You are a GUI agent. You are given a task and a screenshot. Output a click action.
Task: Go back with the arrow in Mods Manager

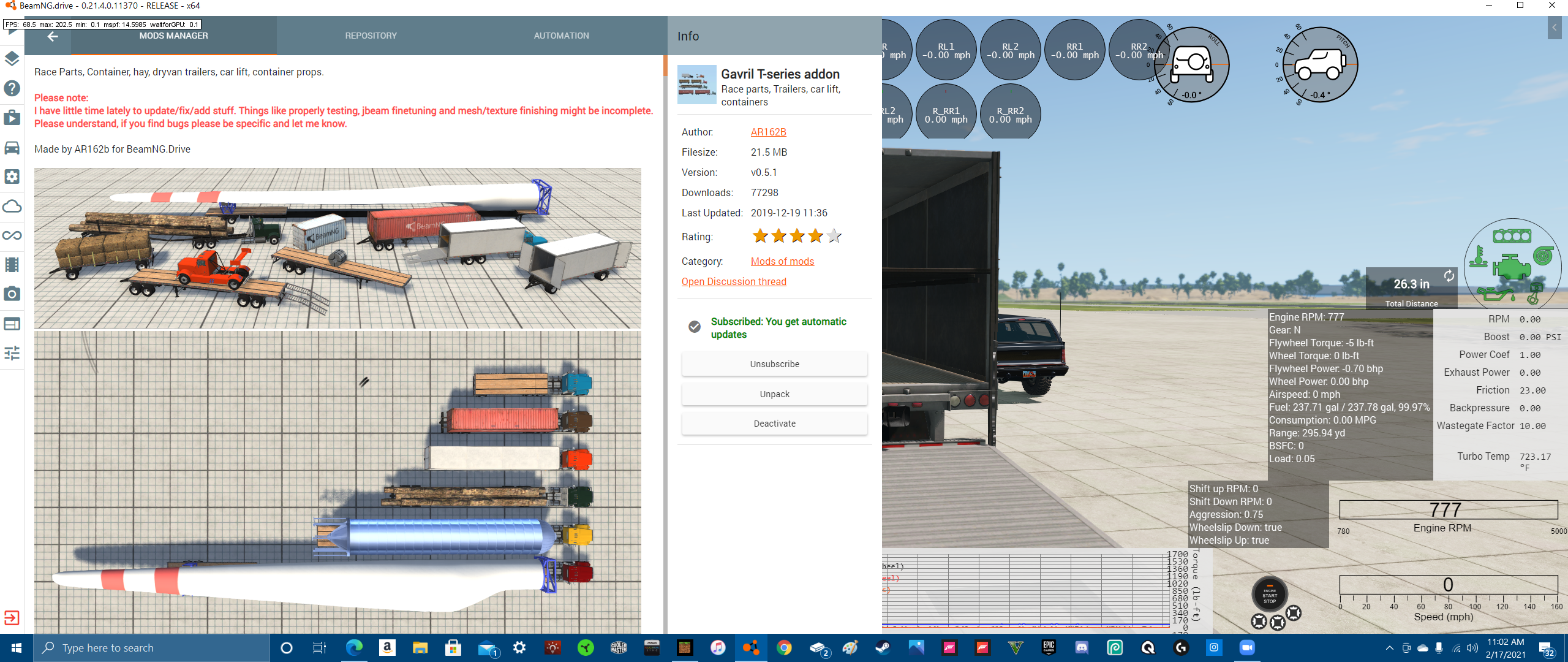(53, 36)
